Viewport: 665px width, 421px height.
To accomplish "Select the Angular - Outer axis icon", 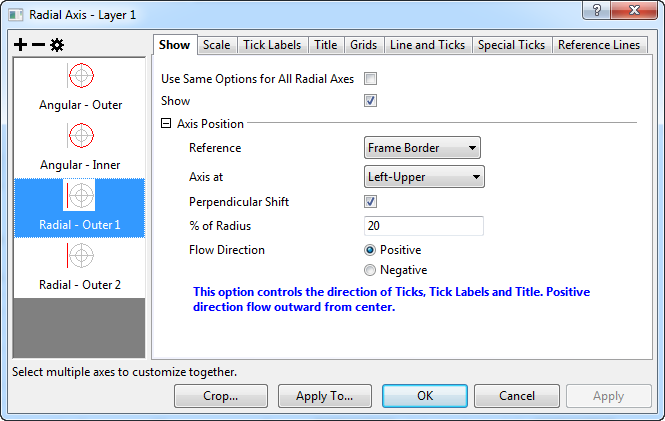I will [x=81, y=75].
